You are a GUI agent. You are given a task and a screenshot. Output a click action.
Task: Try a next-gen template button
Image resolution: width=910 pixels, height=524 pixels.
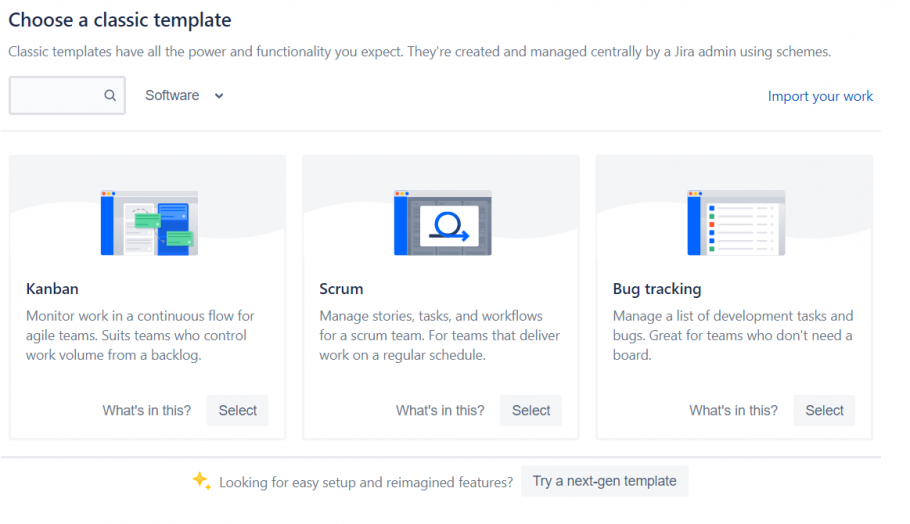605,481
